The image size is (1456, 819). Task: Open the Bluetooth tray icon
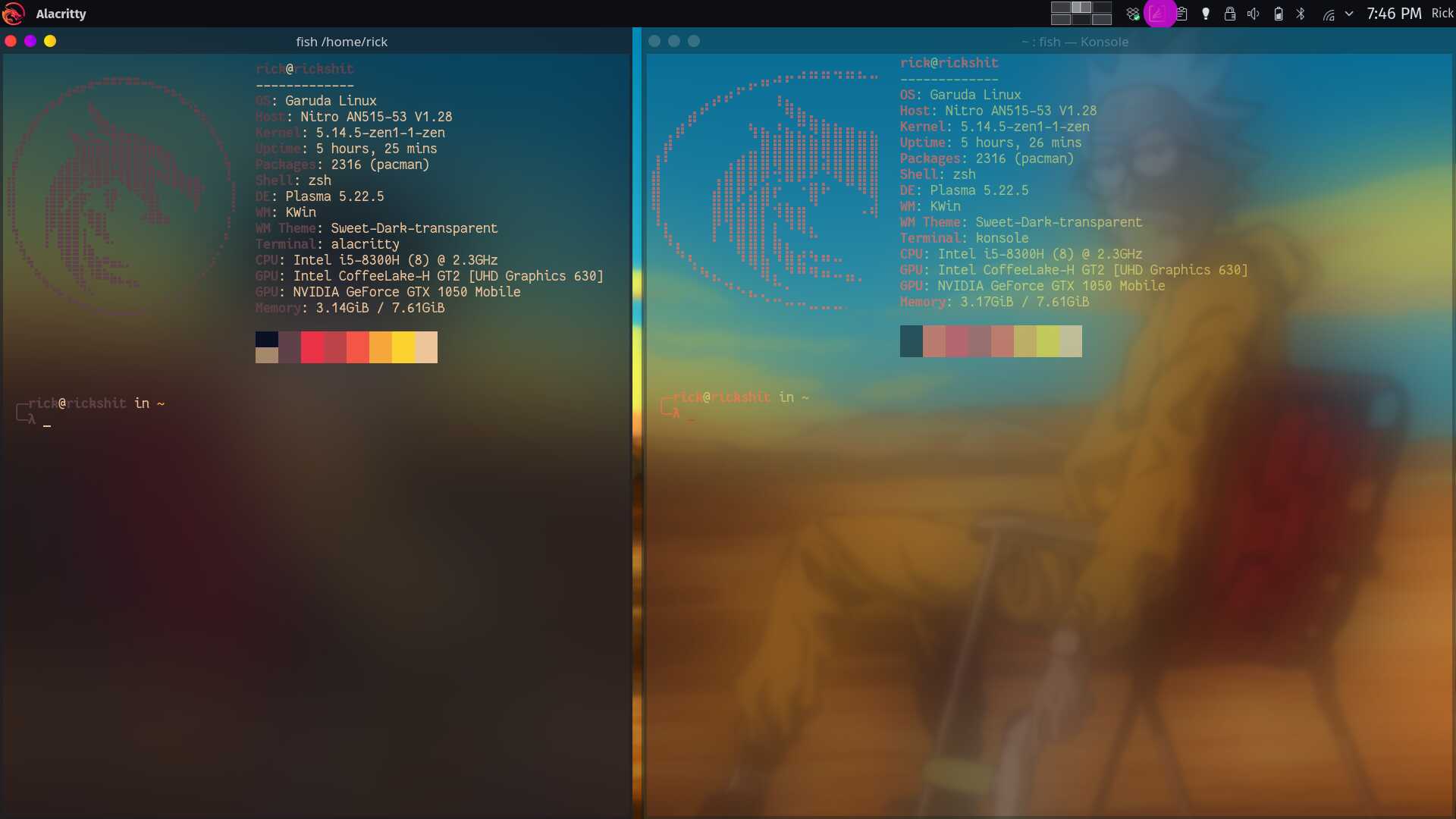1301,14
